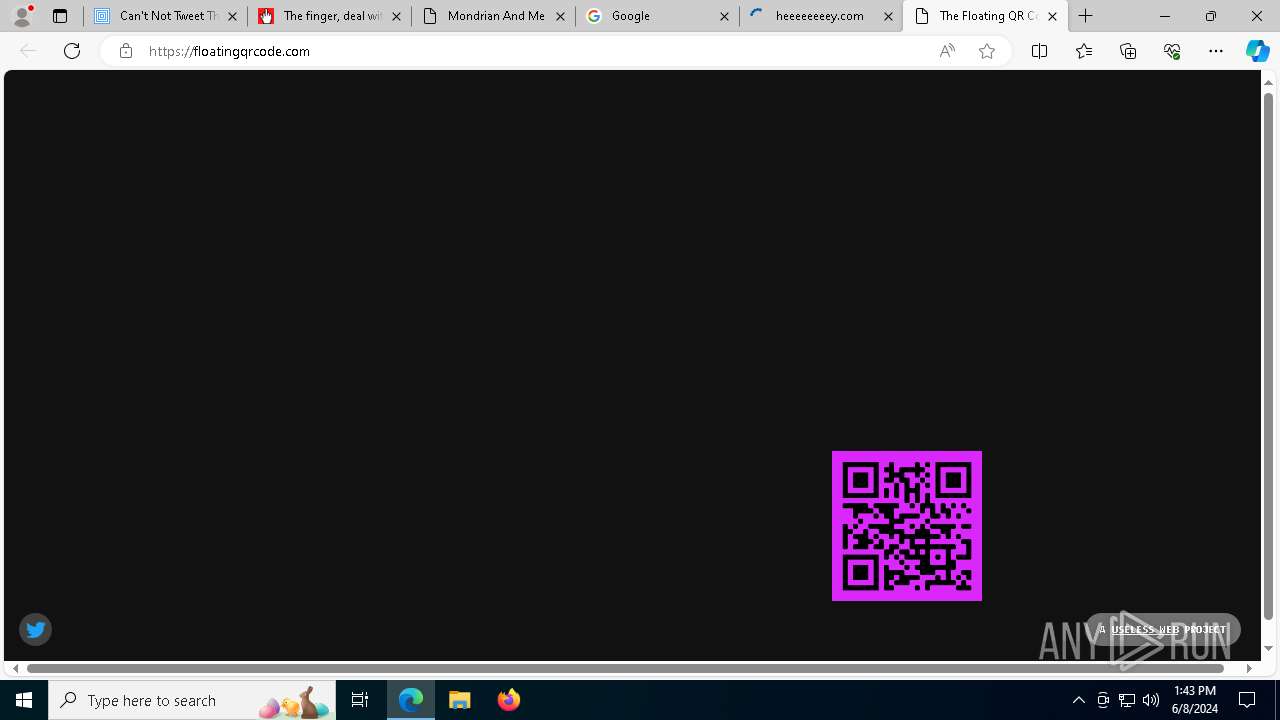Go back to previous page
This screenshot has width=1280, height=720.
click(28, 51)
